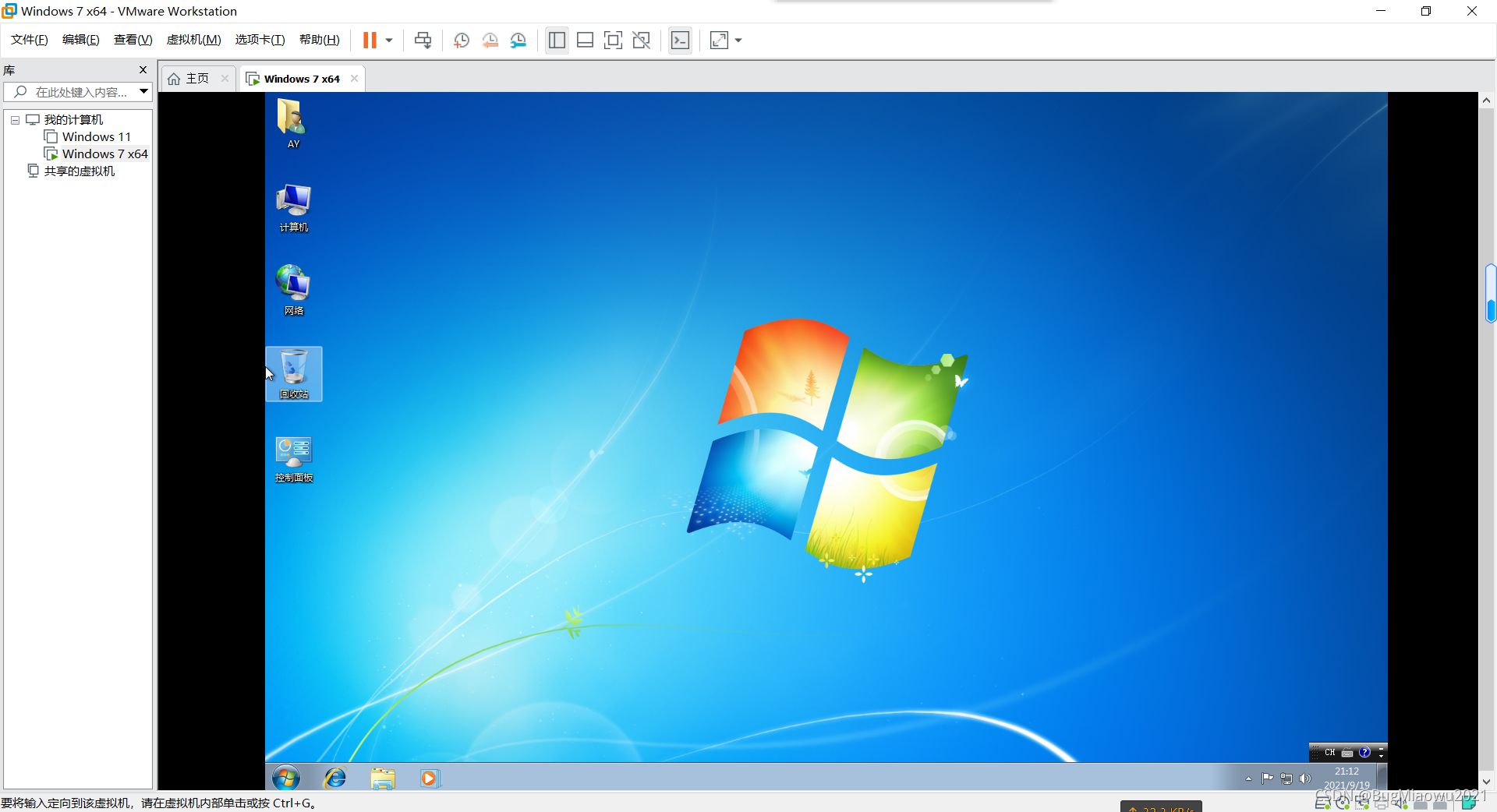Open the Action Center flag icon
The image size is (1497, 812).
tap(1267, 778)
